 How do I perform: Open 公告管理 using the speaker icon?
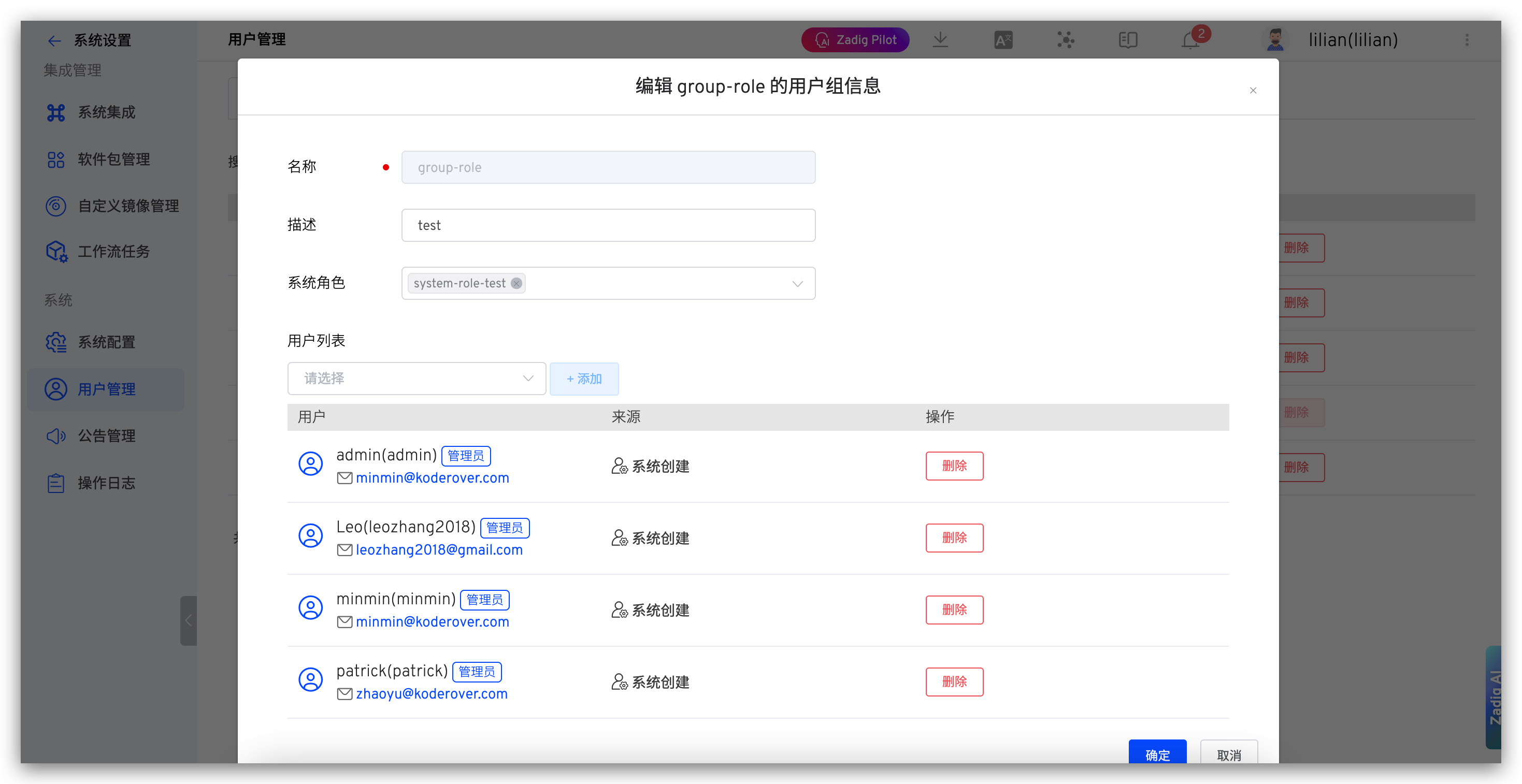[56, 436]
